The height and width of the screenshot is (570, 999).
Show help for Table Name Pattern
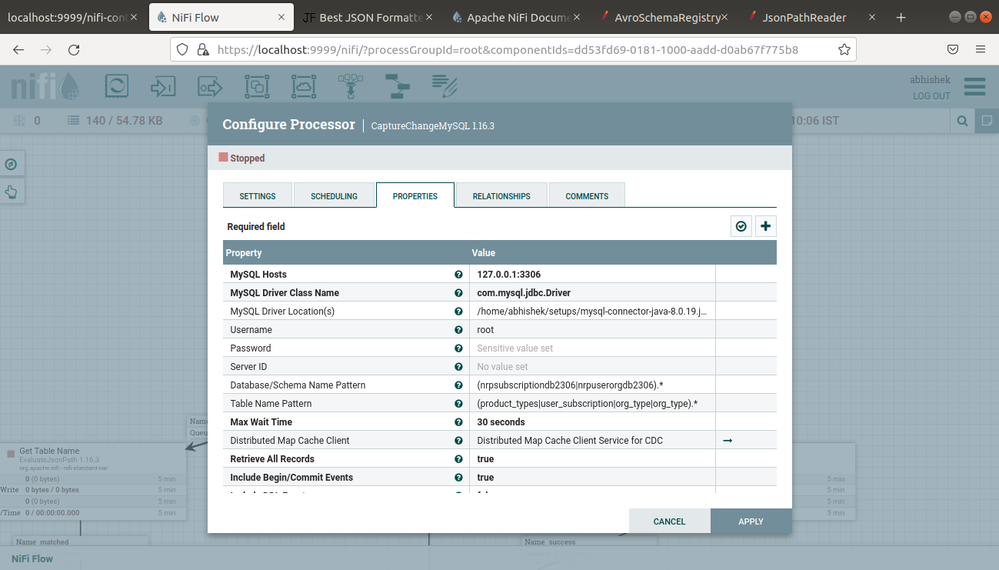[458, 404]
